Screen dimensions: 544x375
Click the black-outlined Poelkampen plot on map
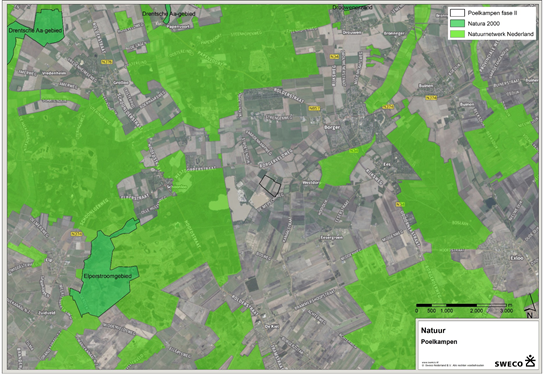[x=270, y=186]
